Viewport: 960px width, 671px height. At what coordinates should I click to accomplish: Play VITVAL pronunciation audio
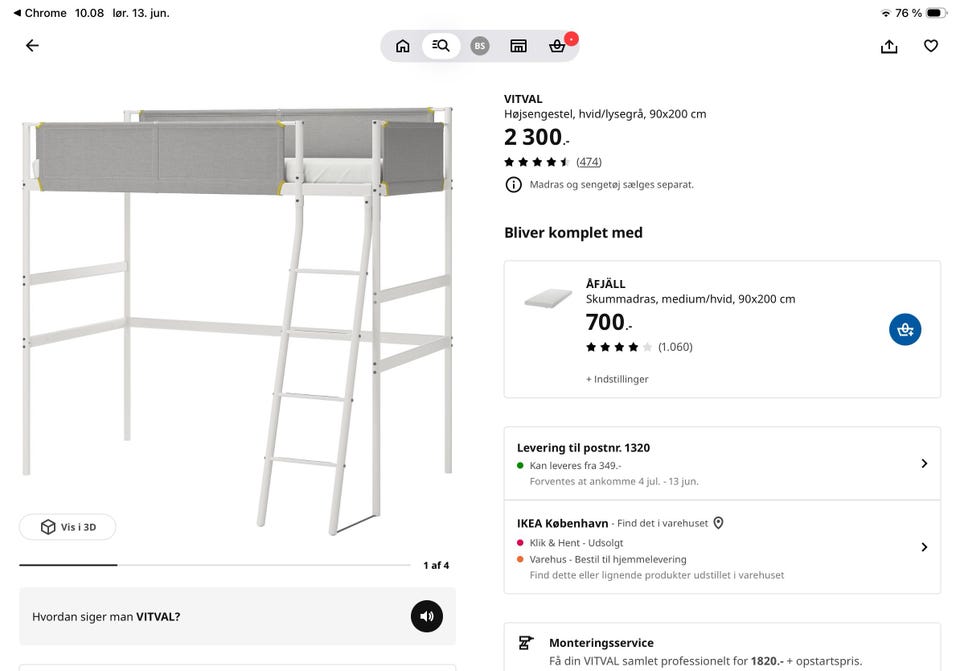click(427, 616)
